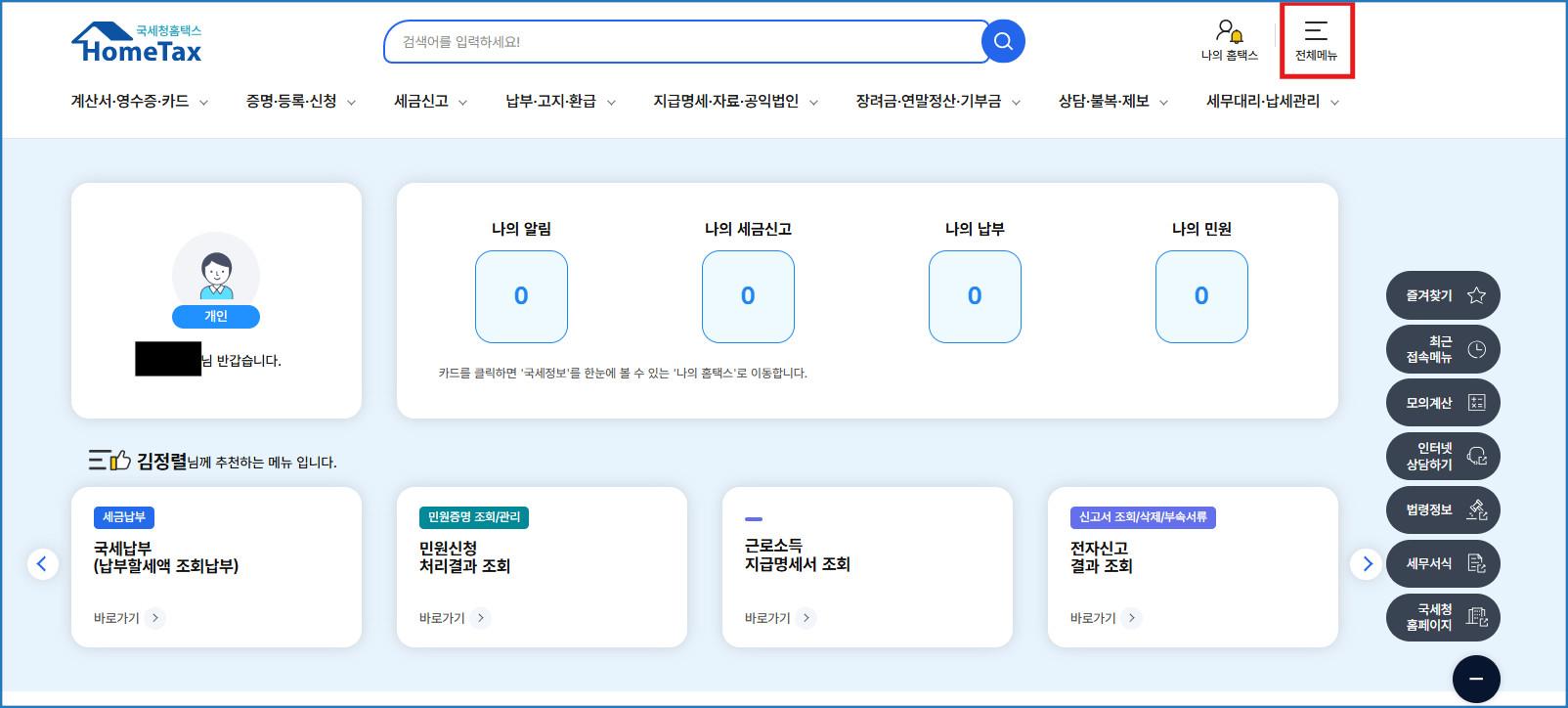Open 근로소득 지급명세서 조회 card title
1568x708 pixels.
click(x=798, y=554)
